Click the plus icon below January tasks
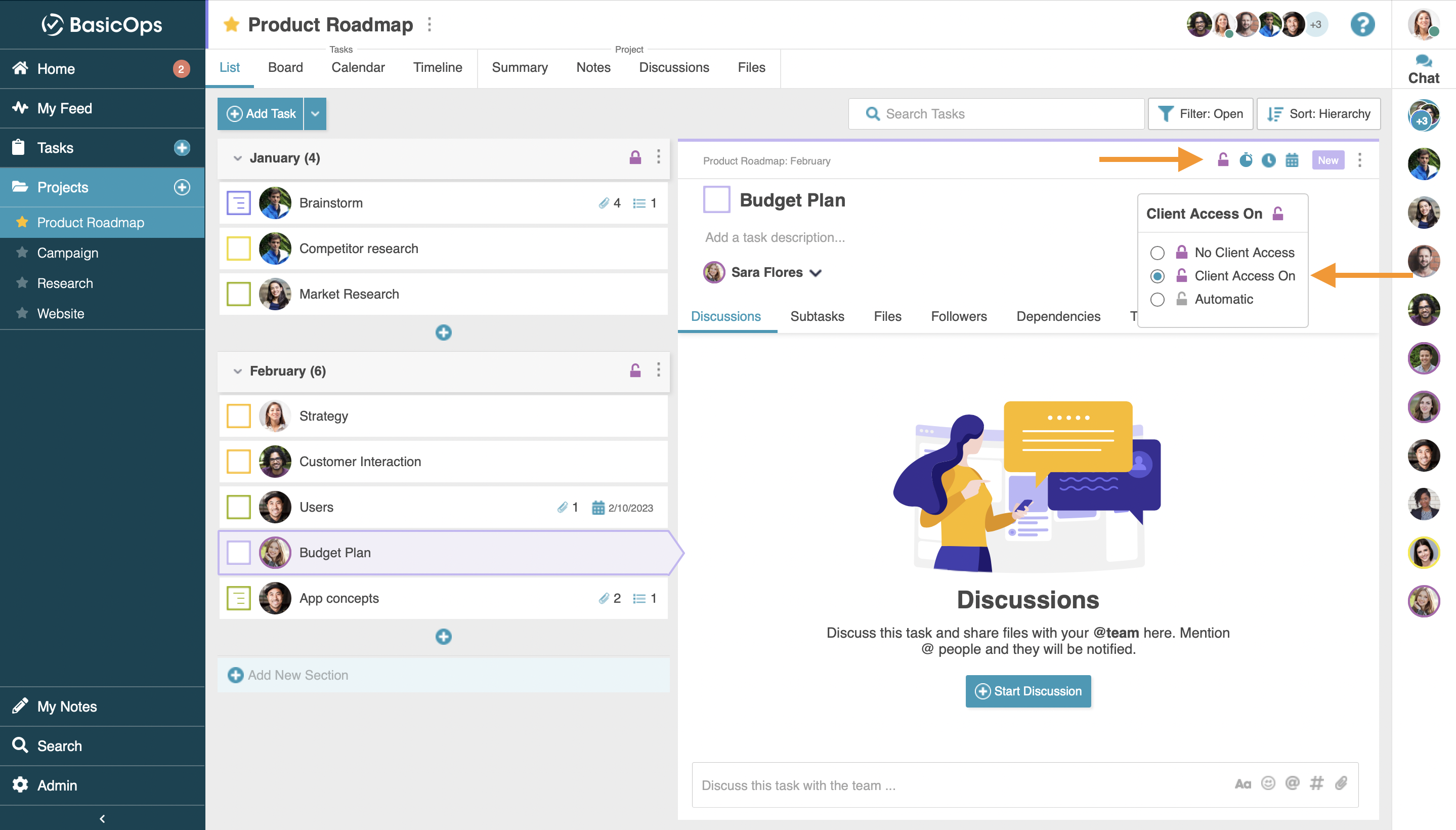Image resolution: width=1456 pixels, height=830 pixels. 443,333
